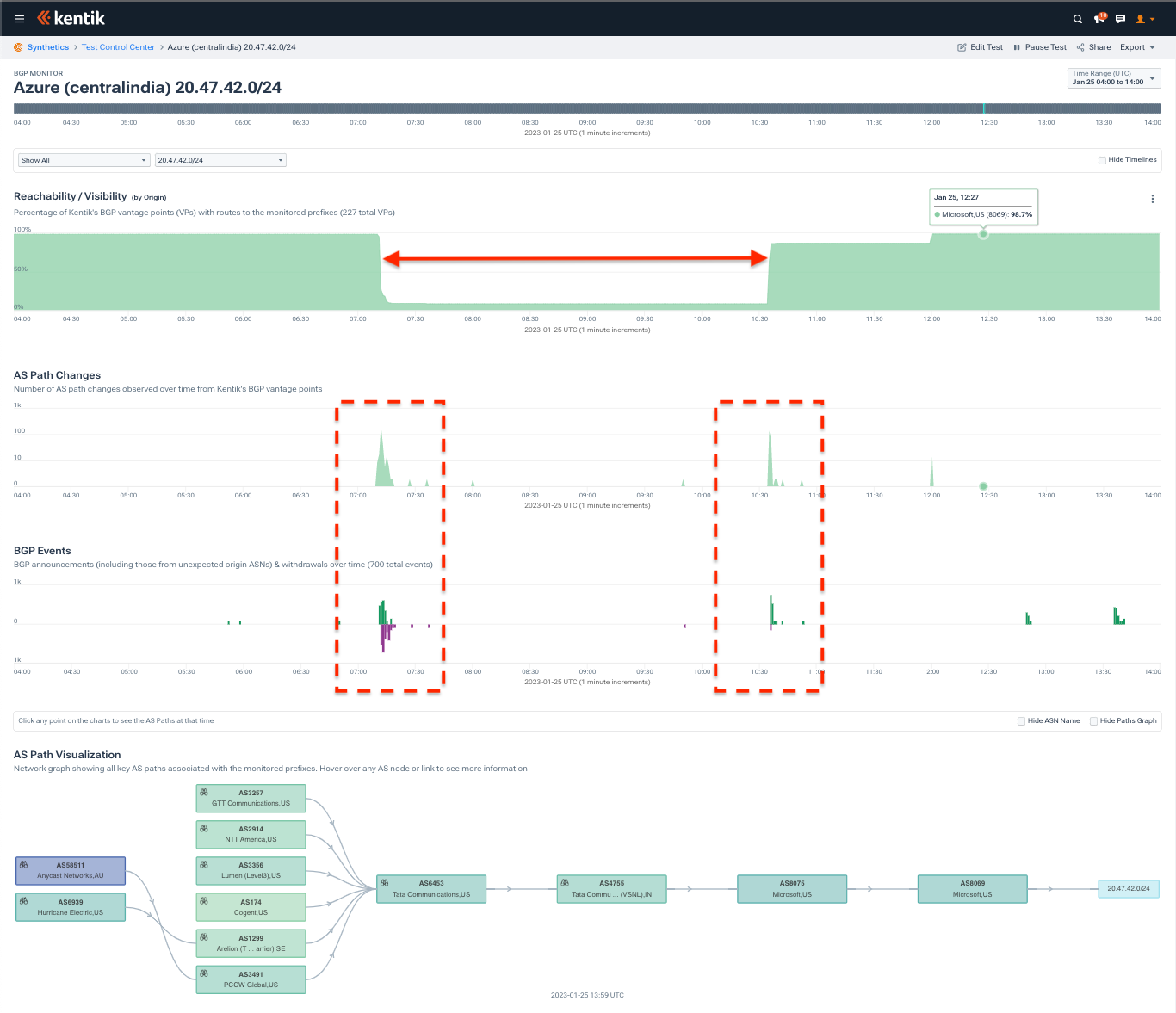
Task: Share this BGP monitor
Action: (1093, 47)
